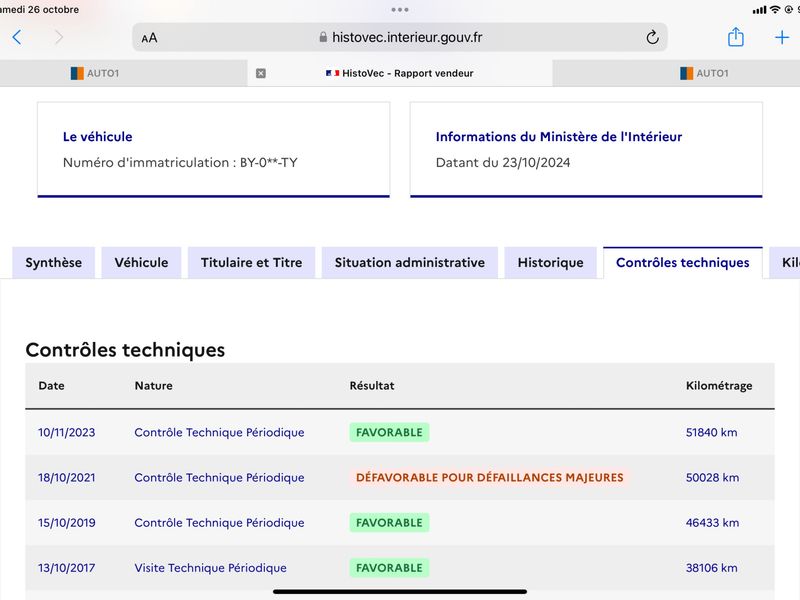Open the AA reader text-size menu
The width and height of the screenshot is (800, 600).
149,38
